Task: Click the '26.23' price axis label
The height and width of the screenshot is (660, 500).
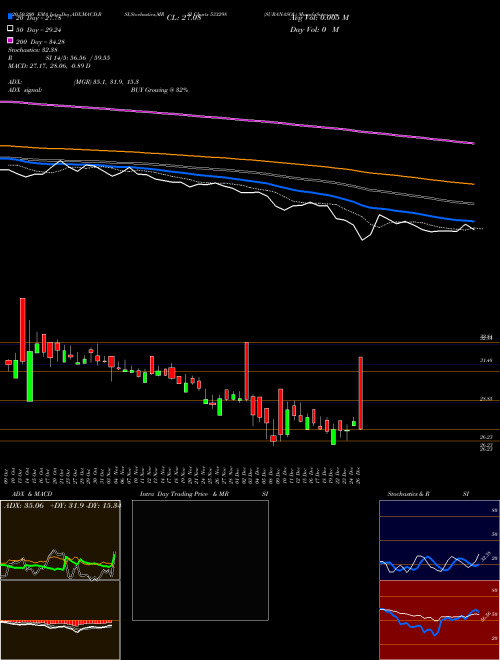Action: click(486, 438)
